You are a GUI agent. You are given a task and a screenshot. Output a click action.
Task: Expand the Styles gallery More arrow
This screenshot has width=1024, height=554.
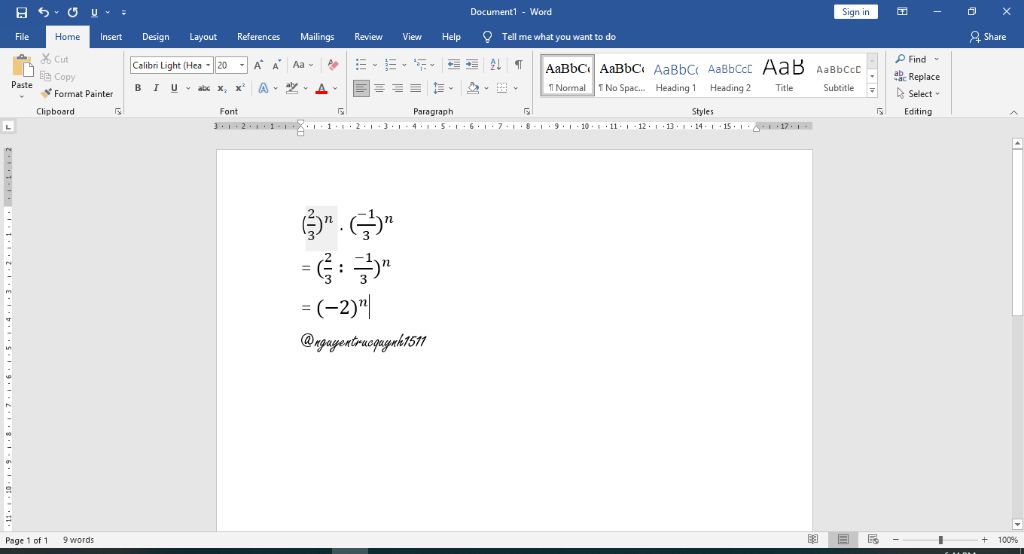coord(872,91)
